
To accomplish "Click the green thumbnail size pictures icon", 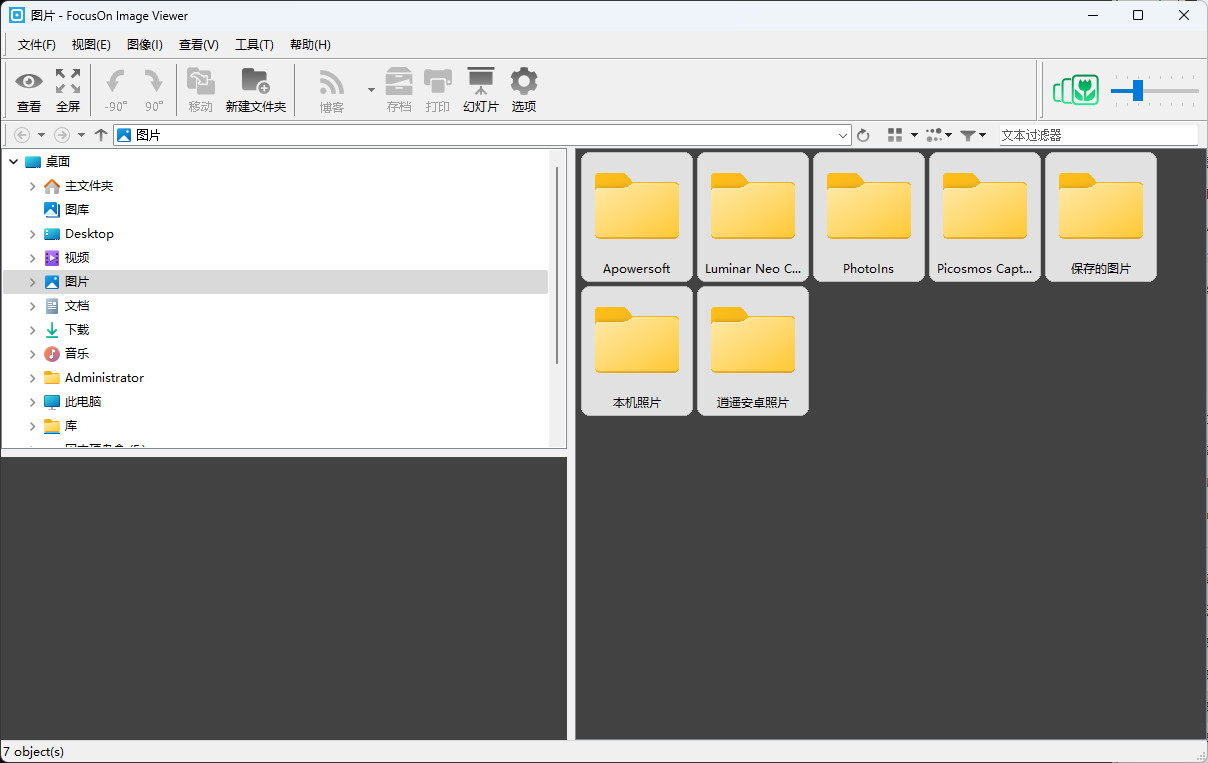I will (x=1076, y=90).
